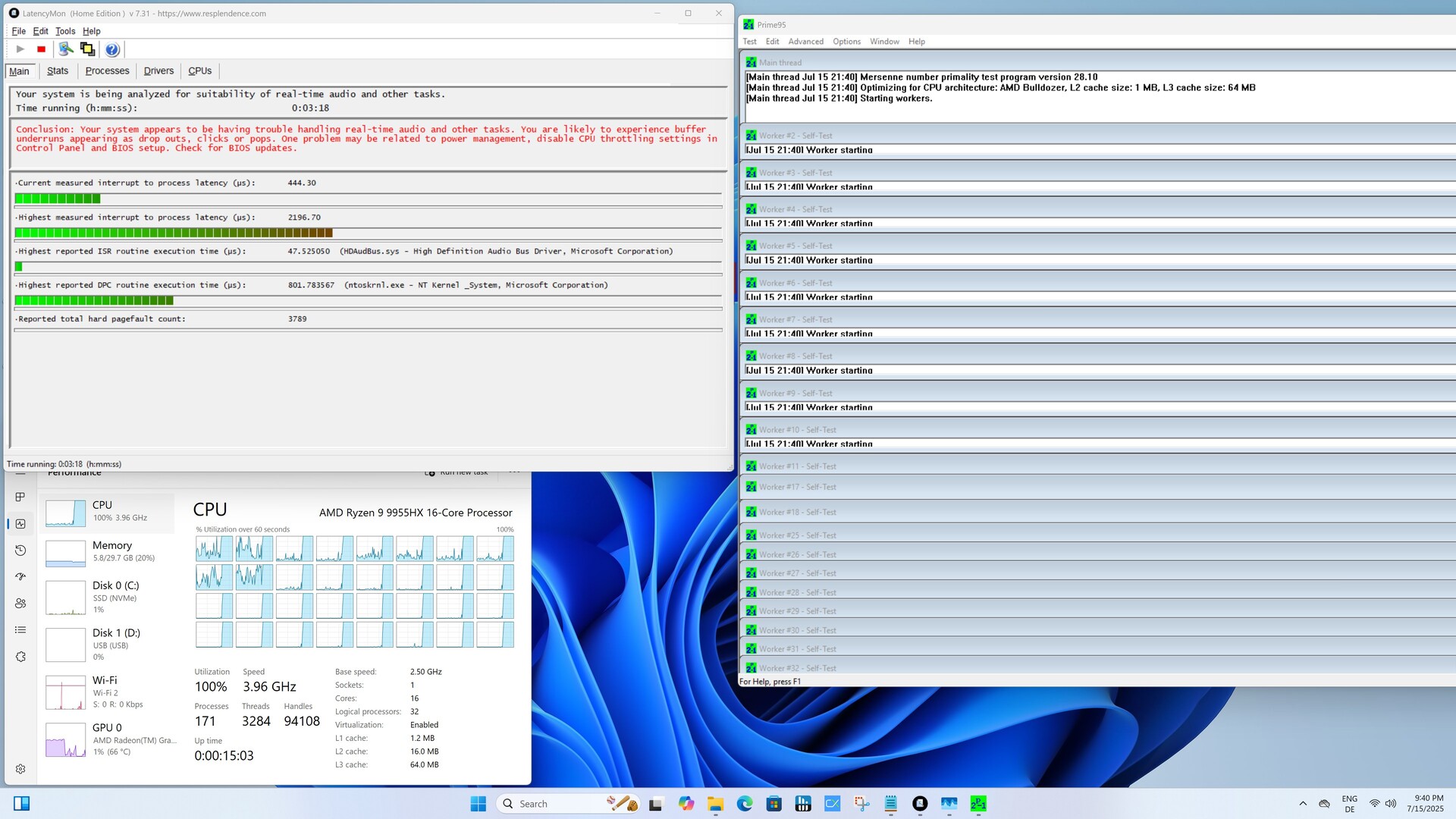This screenshot has height=819, width=1456.
Task: Open the Tools menu in LatencyMon
Action: [65, 31]
